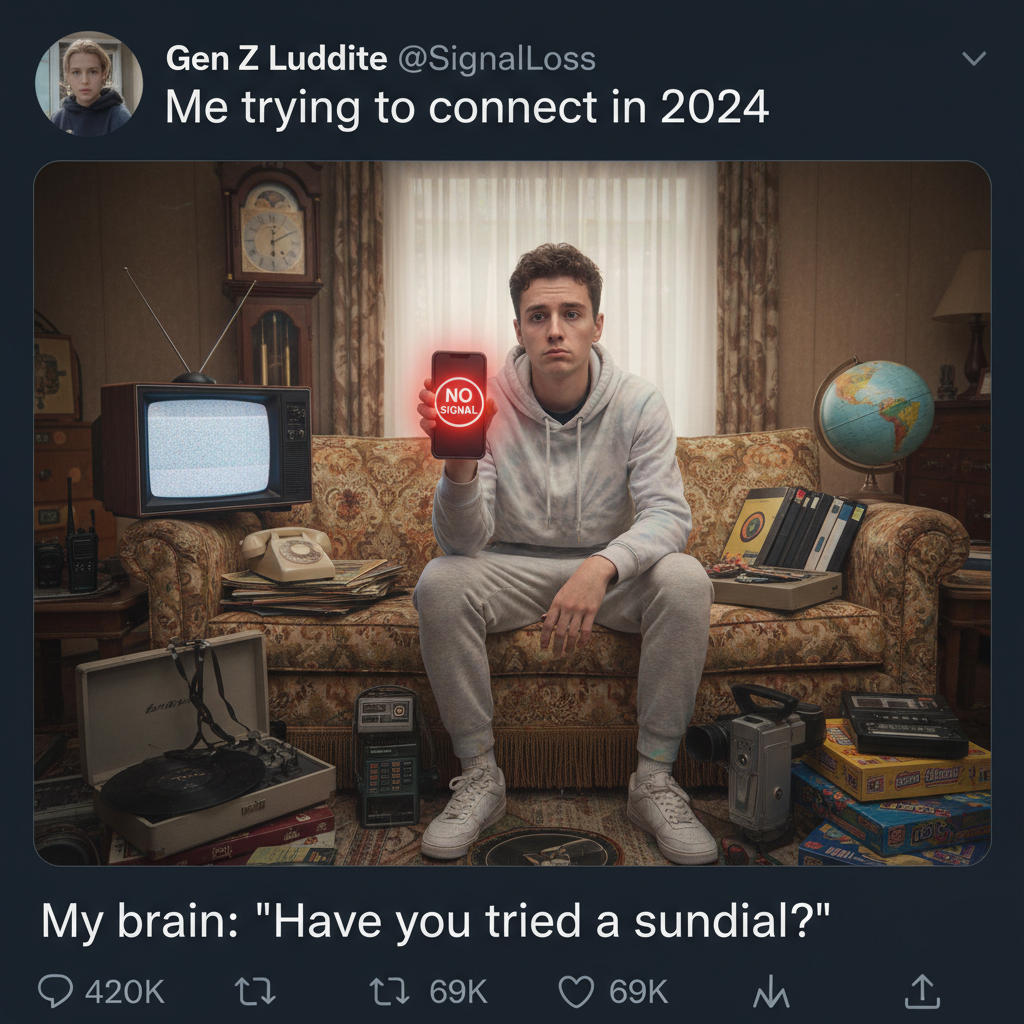Viewport: 1024px width, 1024px height.
Task: Open the reply speech bubble icon
Action: click(55, 991)
